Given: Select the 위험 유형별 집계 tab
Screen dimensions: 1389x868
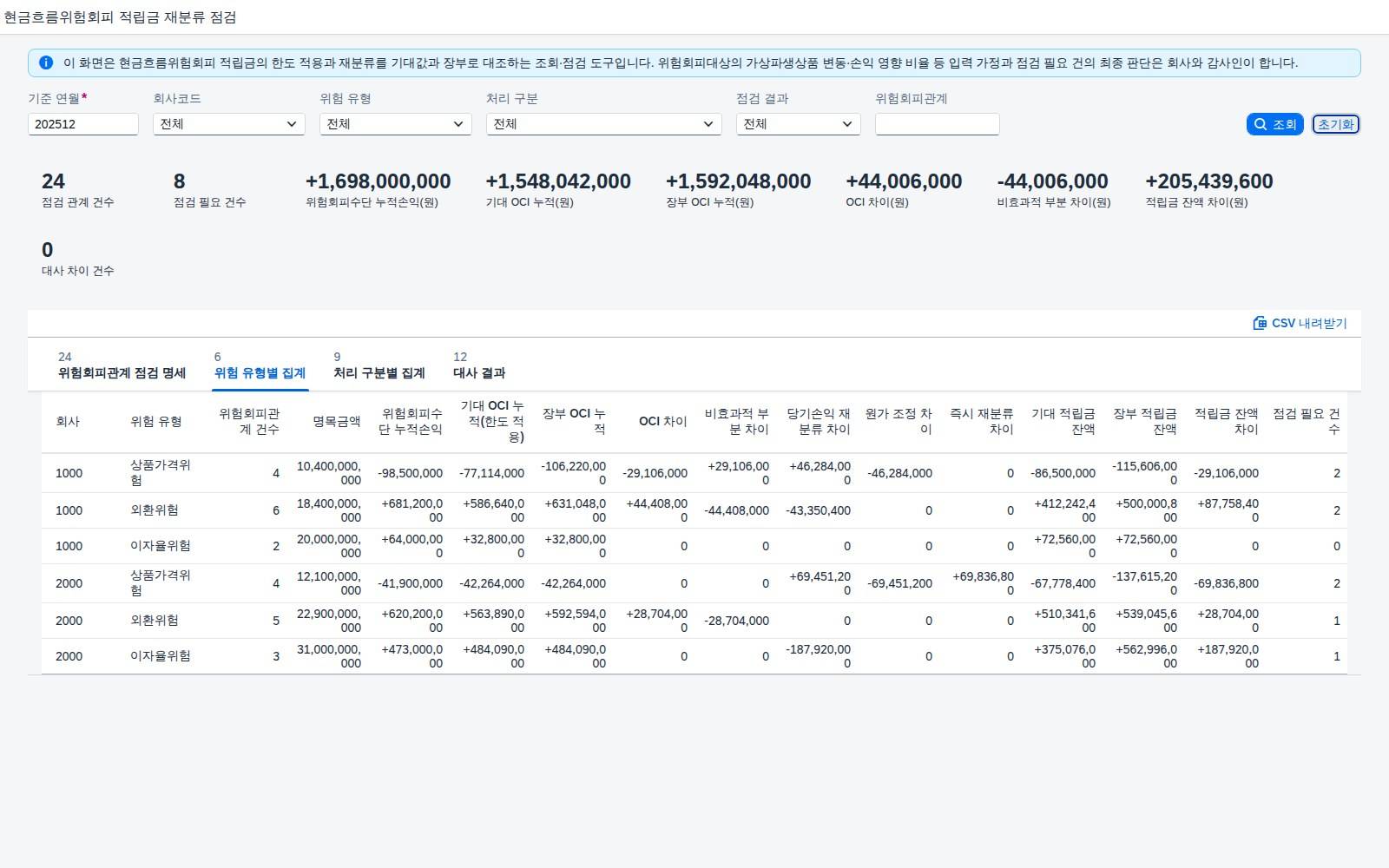Looking at the screenshot, I should (260, 365).
